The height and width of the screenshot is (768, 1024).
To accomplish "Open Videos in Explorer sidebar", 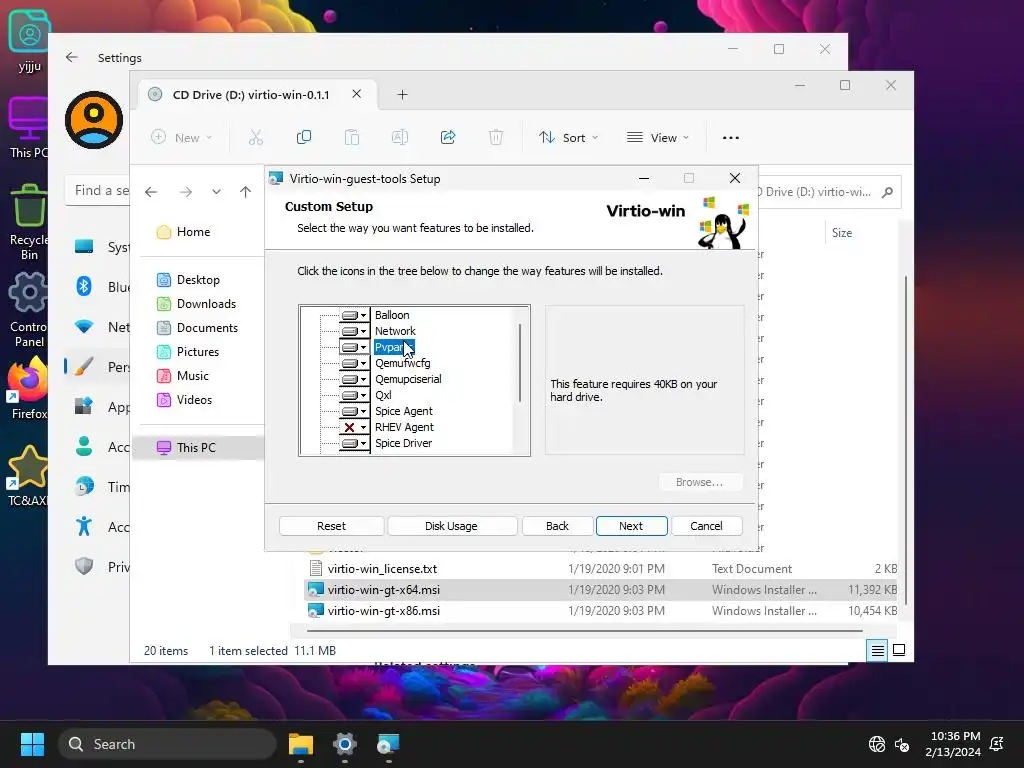I will click(185, 400).
